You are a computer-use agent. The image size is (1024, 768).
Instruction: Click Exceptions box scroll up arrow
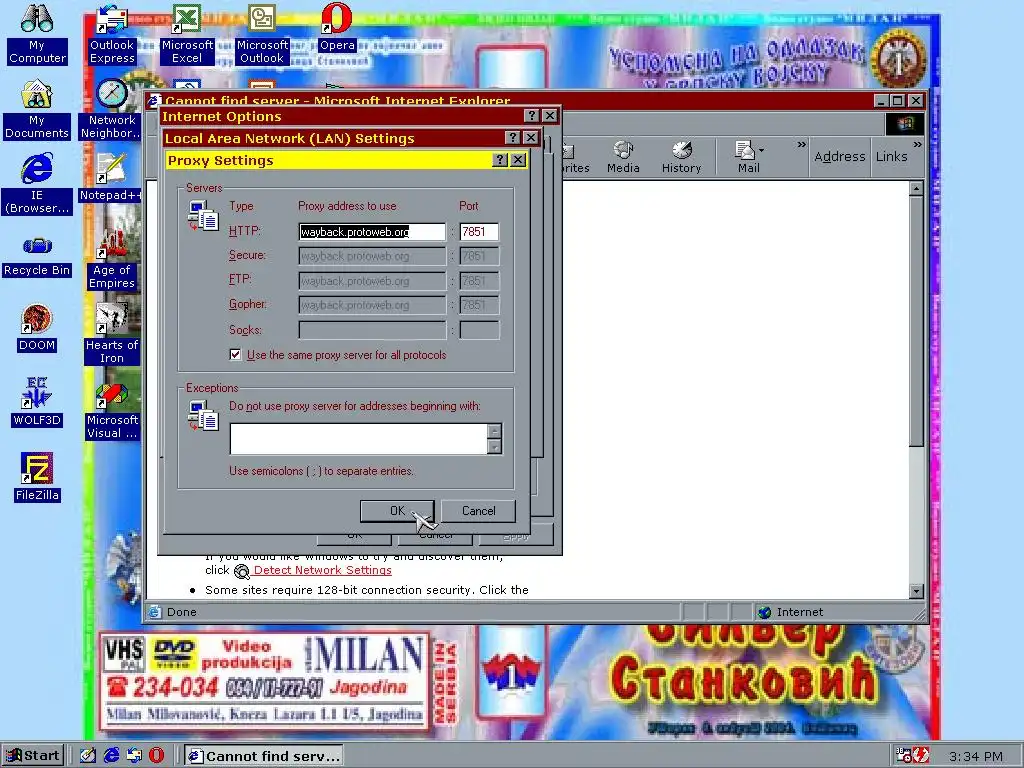point(494,431)
